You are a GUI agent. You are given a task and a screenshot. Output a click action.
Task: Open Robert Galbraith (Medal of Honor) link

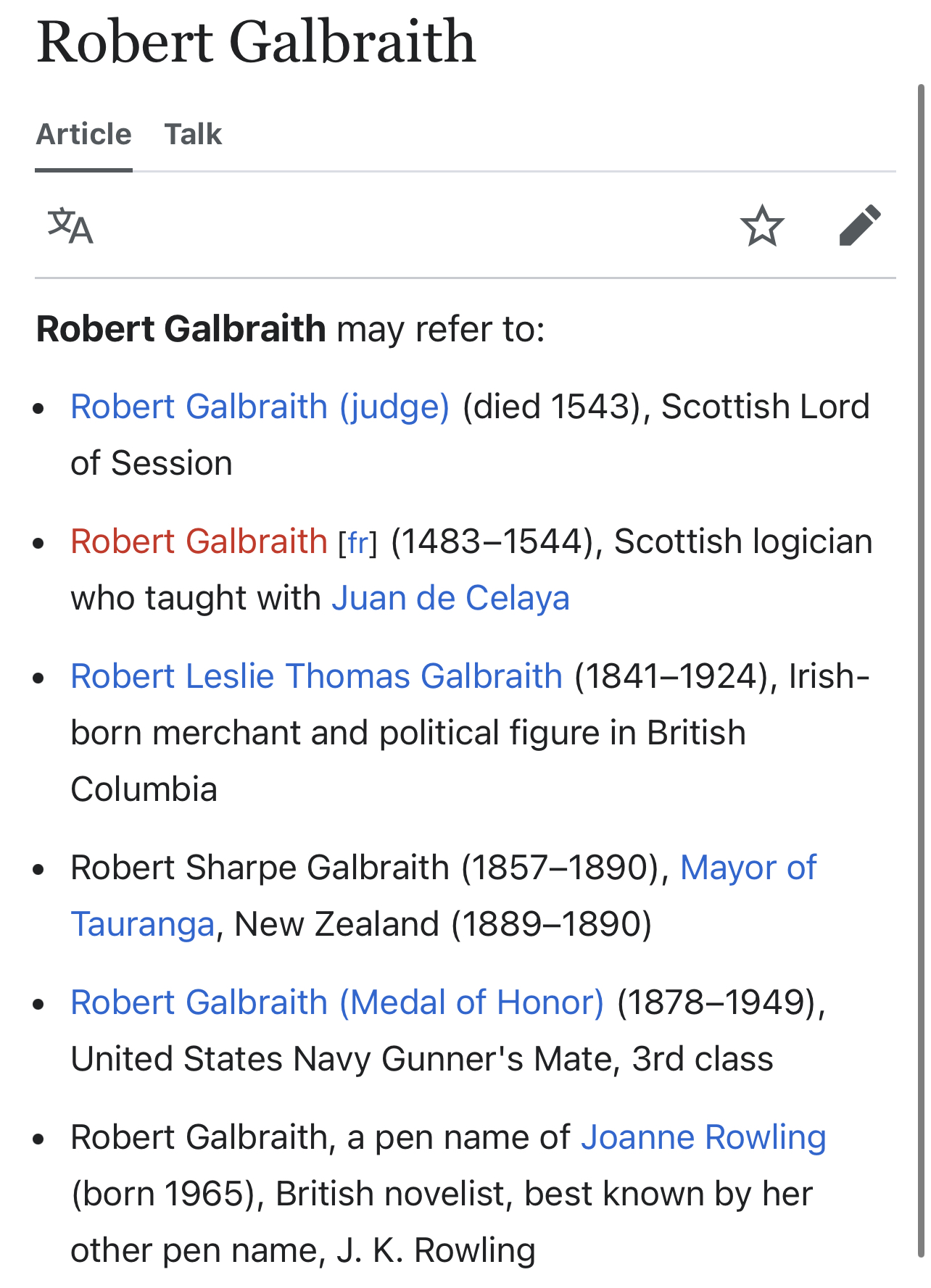click(x=337, y=1002)
